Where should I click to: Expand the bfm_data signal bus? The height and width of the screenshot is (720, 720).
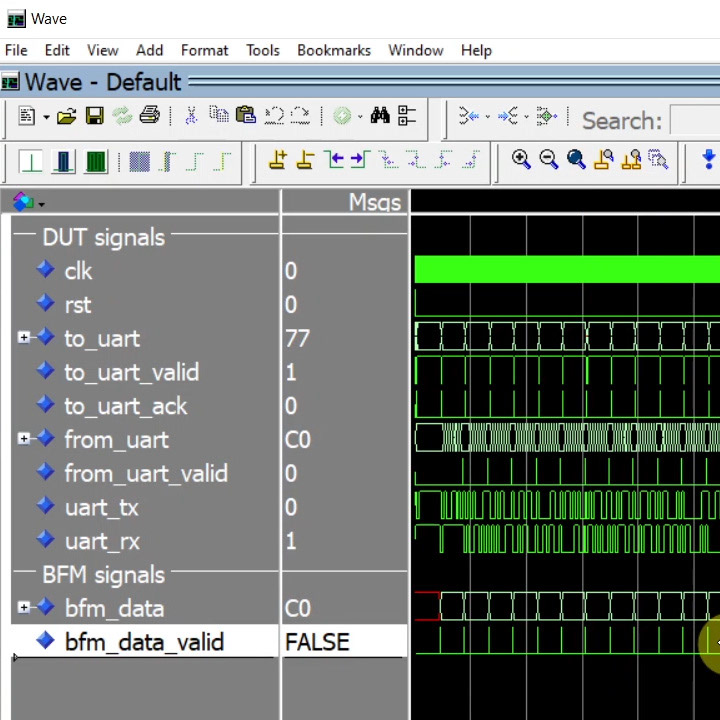(23, 608)
